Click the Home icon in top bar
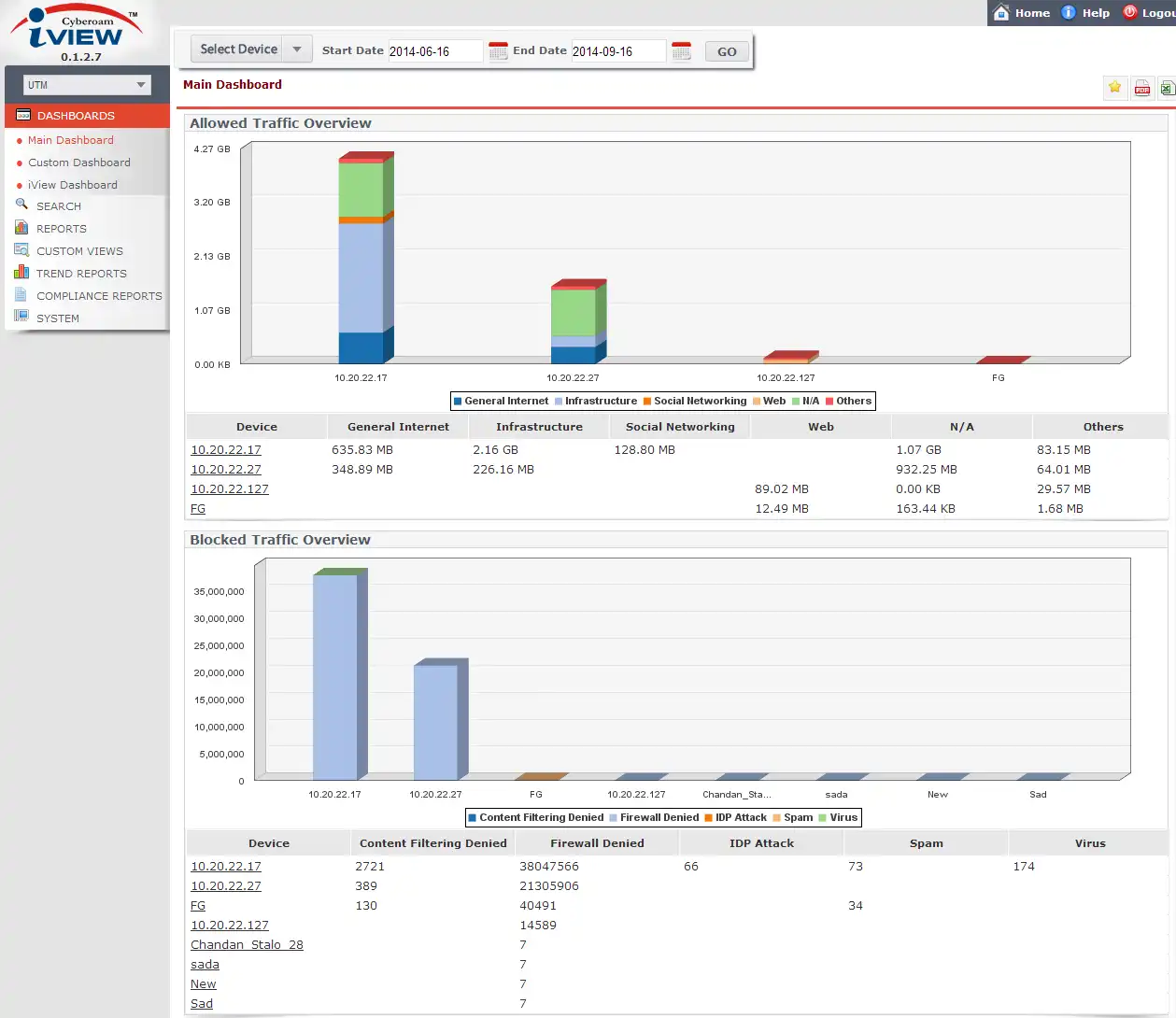Screen dimensions: 1176x1018 coord(1001,12)
